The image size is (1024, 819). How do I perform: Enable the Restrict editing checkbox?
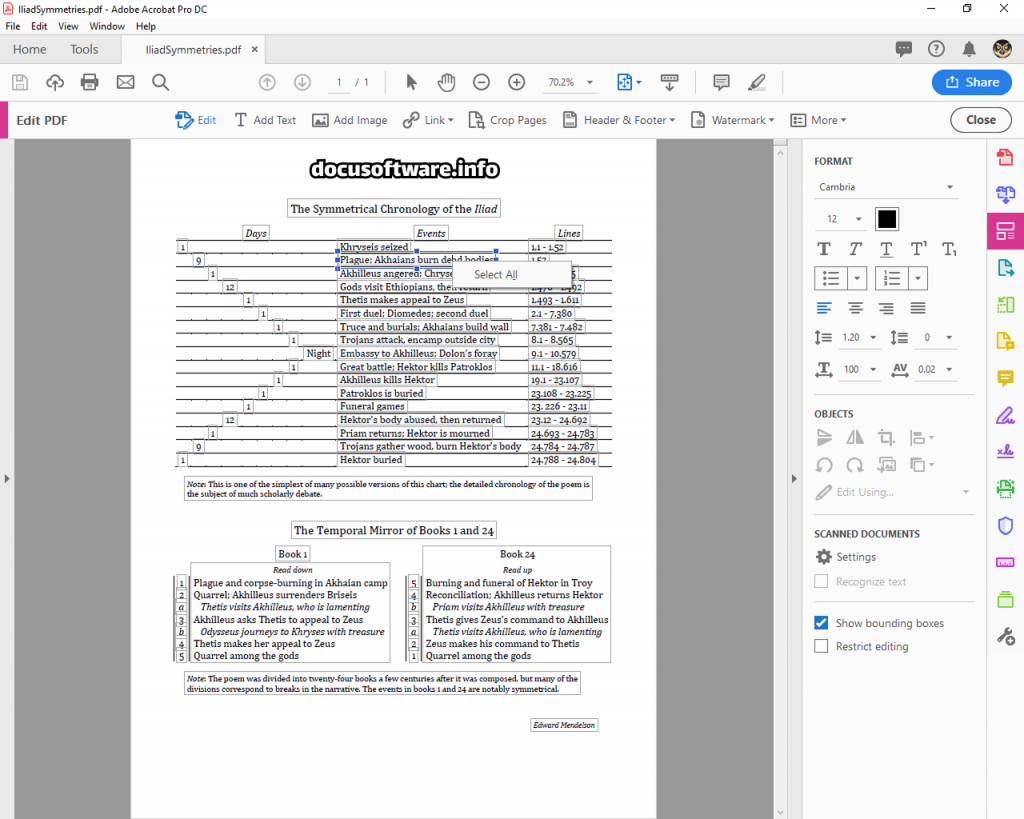pyautogui.click(x=821, y=646)
